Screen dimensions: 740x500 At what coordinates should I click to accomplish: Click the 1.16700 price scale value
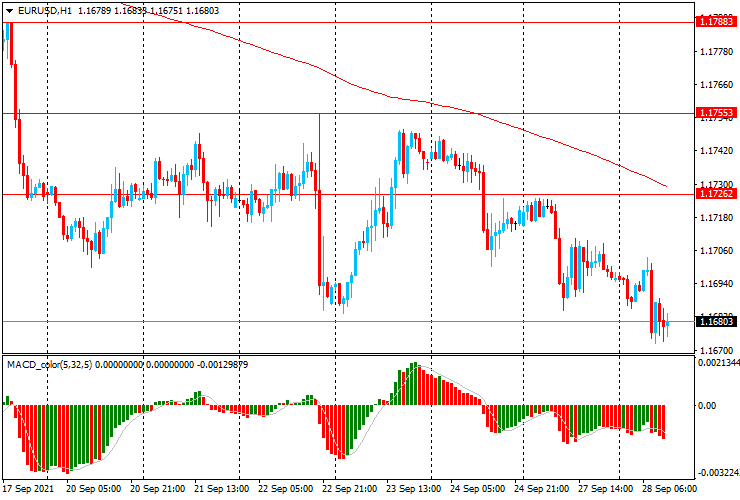click(717, 350)
